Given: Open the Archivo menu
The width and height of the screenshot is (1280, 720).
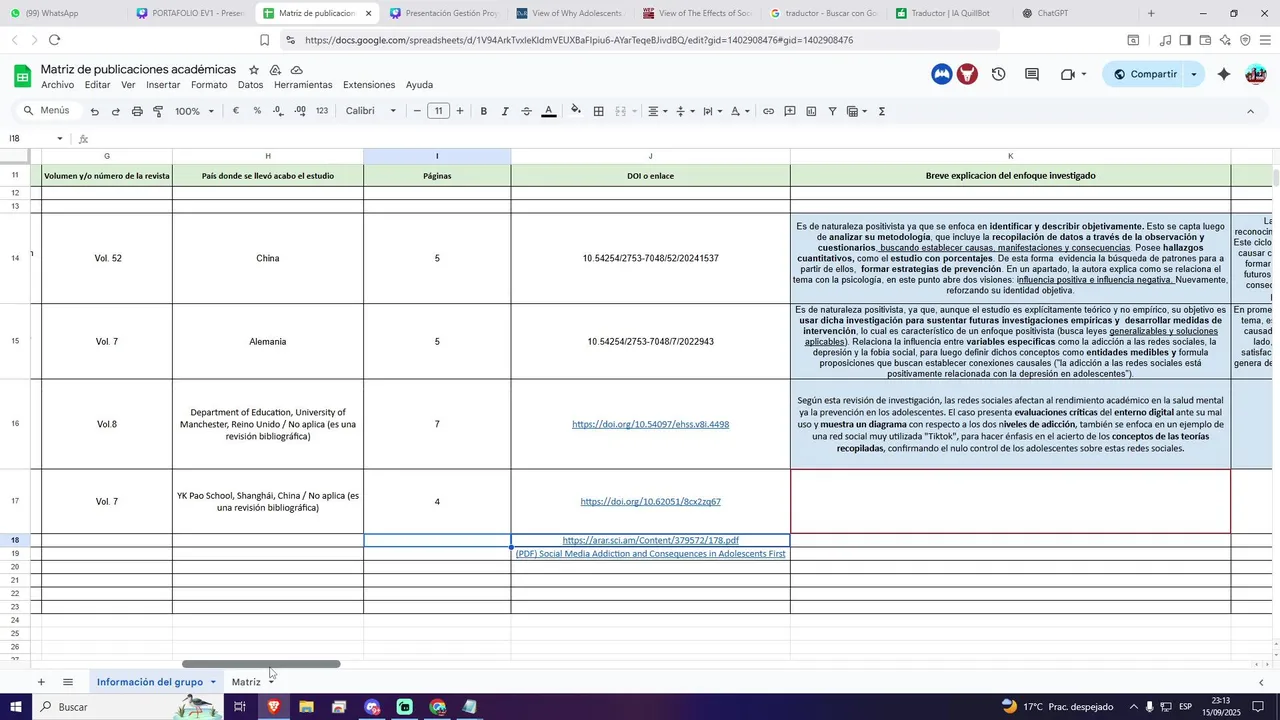Looking at the screenshot, I should (58, 85).
